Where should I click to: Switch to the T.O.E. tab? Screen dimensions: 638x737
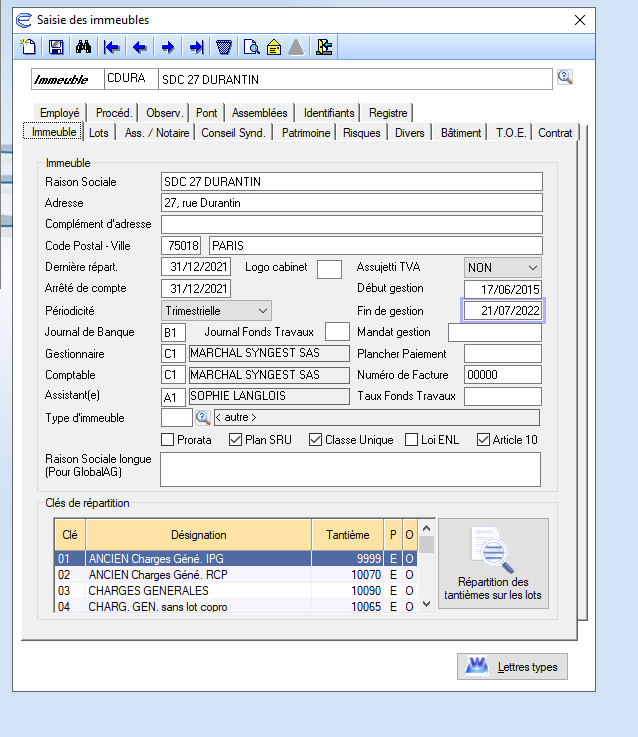(511, 133)
